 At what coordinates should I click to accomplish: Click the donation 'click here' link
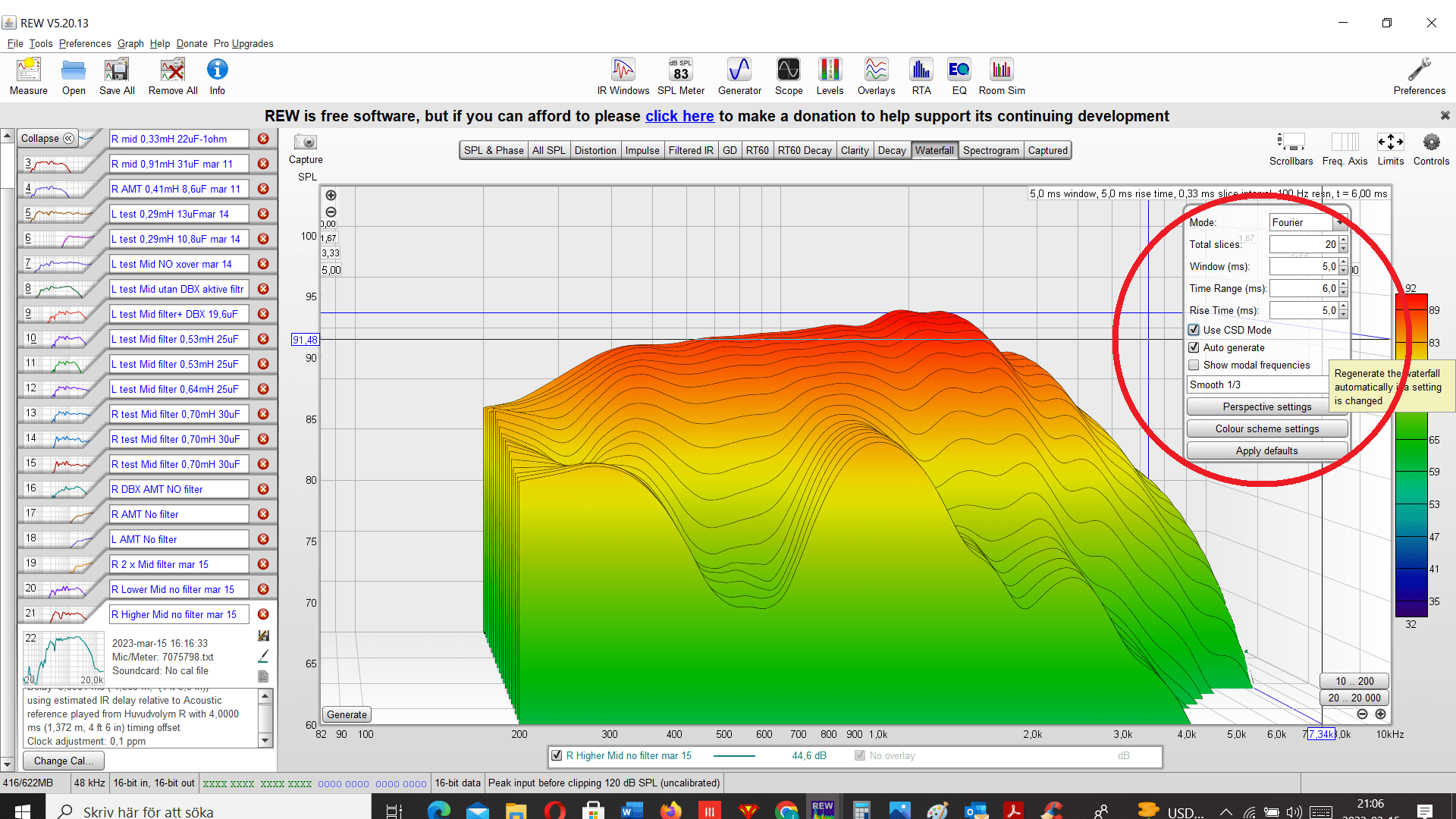pyautogui.click(x=679, y=116)
